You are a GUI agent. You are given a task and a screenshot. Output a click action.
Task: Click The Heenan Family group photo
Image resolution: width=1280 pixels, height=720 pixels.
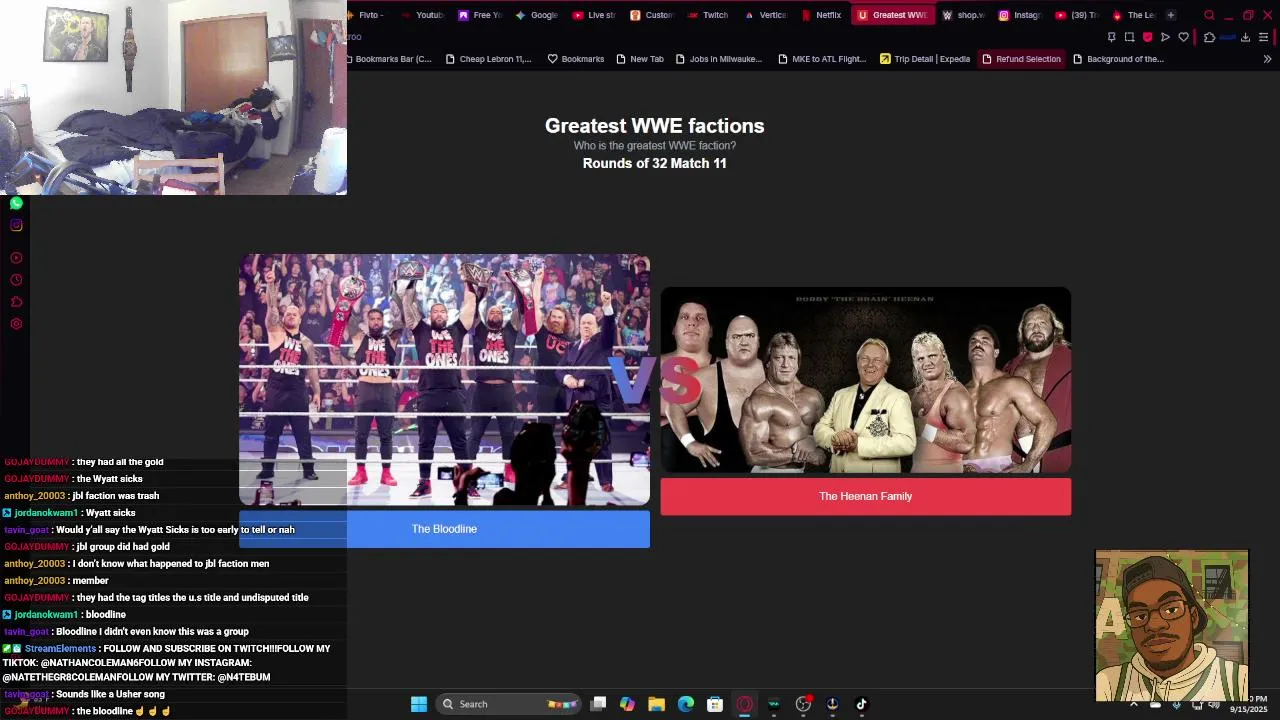tap(866, 380)
